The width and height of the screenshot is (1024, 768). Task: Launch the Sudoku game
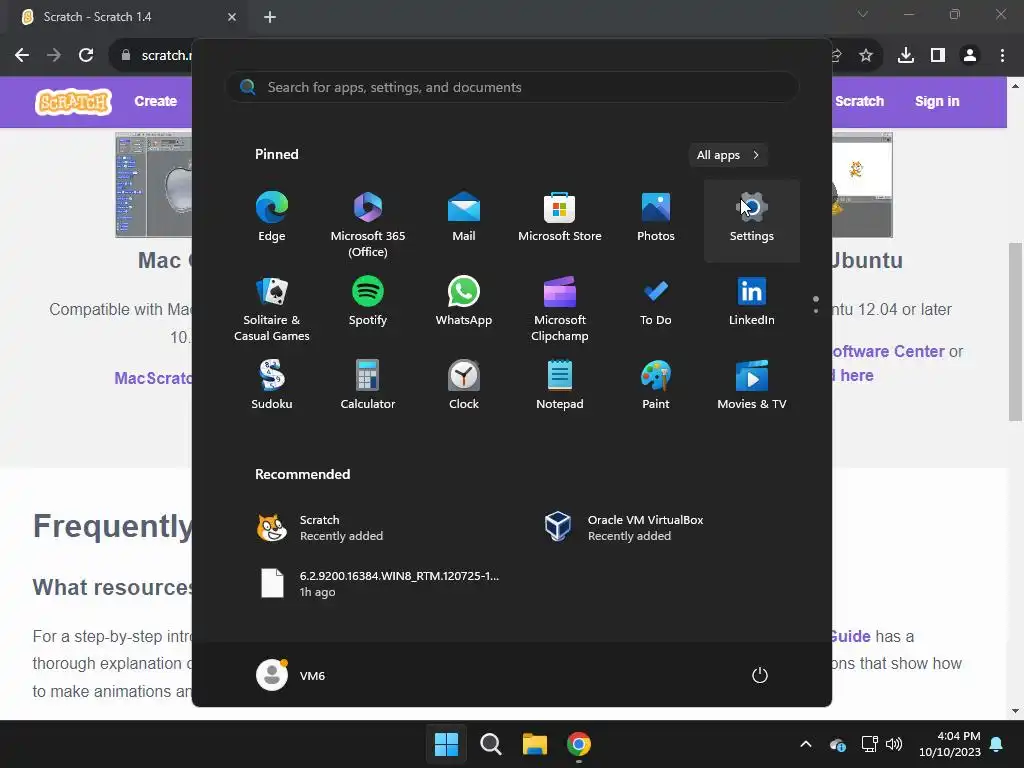tap(272, 385)
